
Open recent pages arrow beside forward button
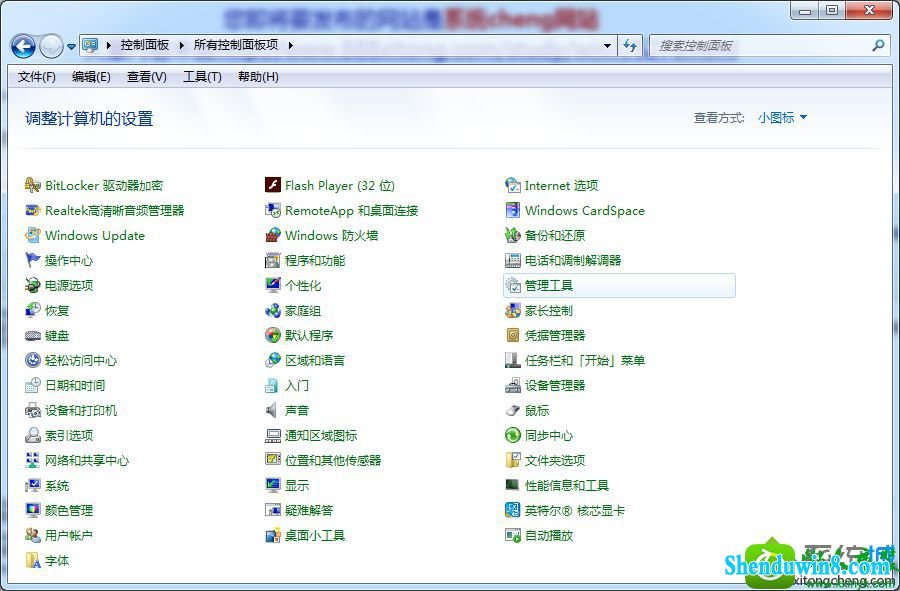click(x=71, y=46)
